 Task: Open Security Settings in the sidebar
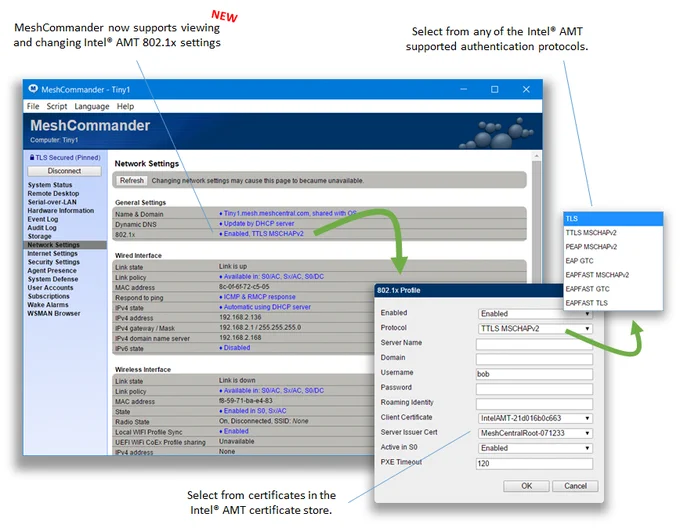tap(54, 262)
